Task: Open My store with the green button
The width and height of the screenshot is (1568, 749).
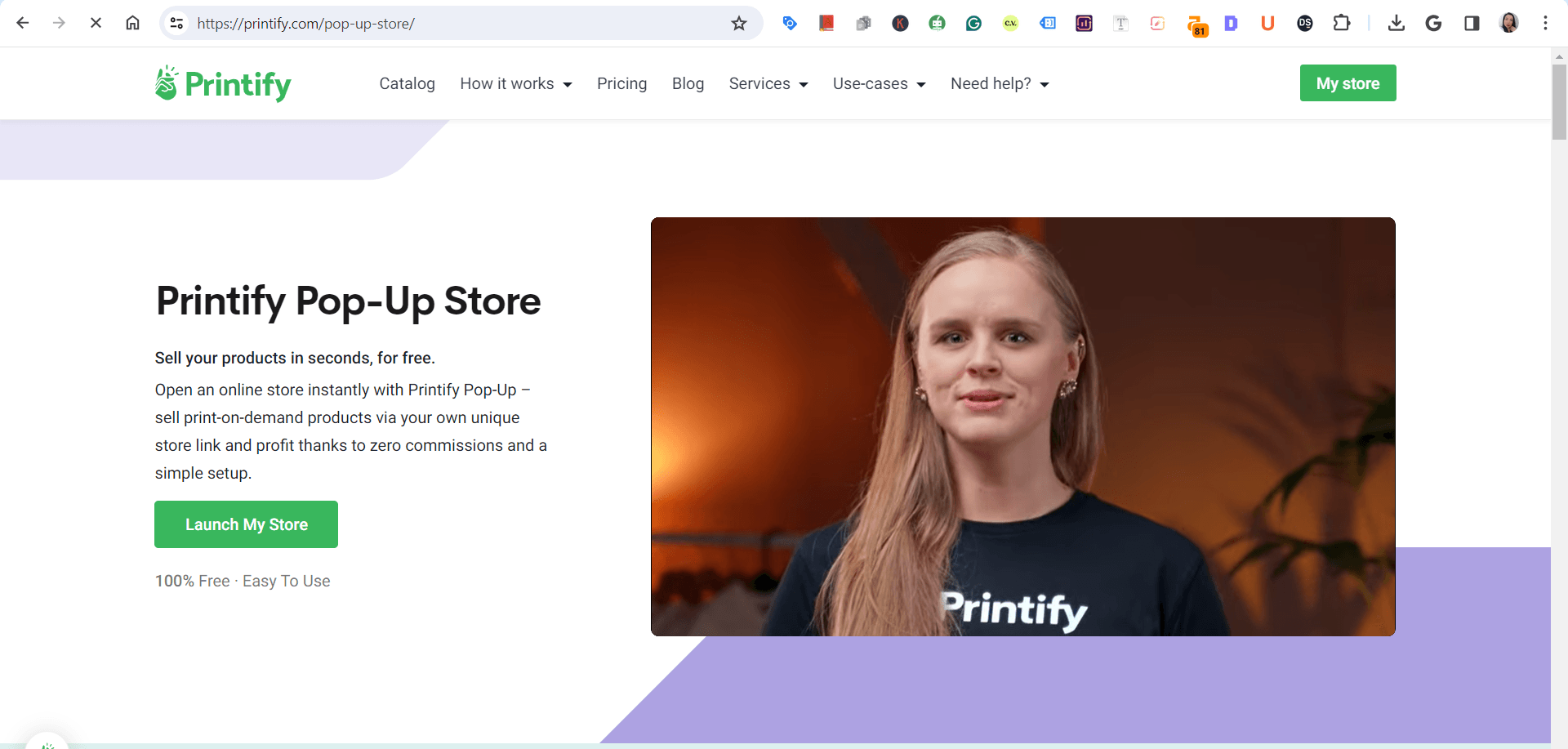Action: (1347, 82)
